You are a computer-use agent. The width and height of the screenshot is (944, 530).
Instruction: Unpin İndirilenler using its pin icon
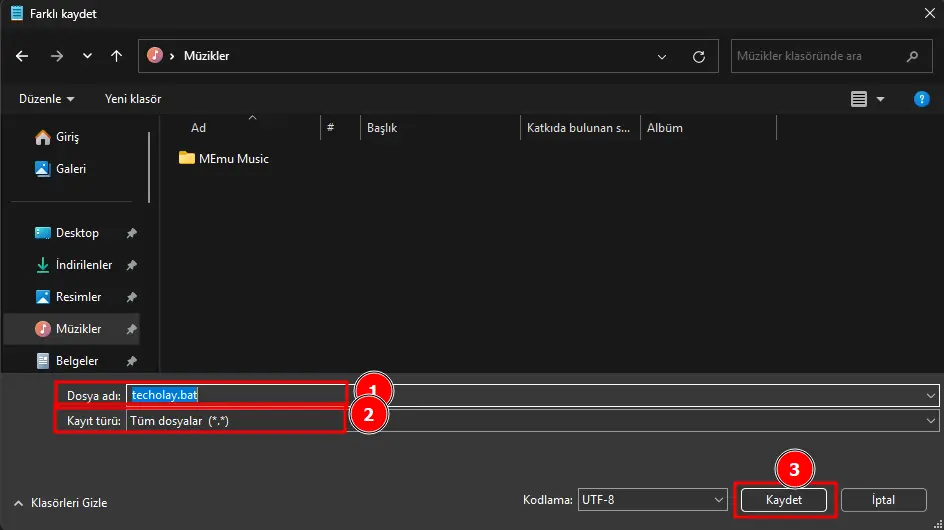pos(131,265)
